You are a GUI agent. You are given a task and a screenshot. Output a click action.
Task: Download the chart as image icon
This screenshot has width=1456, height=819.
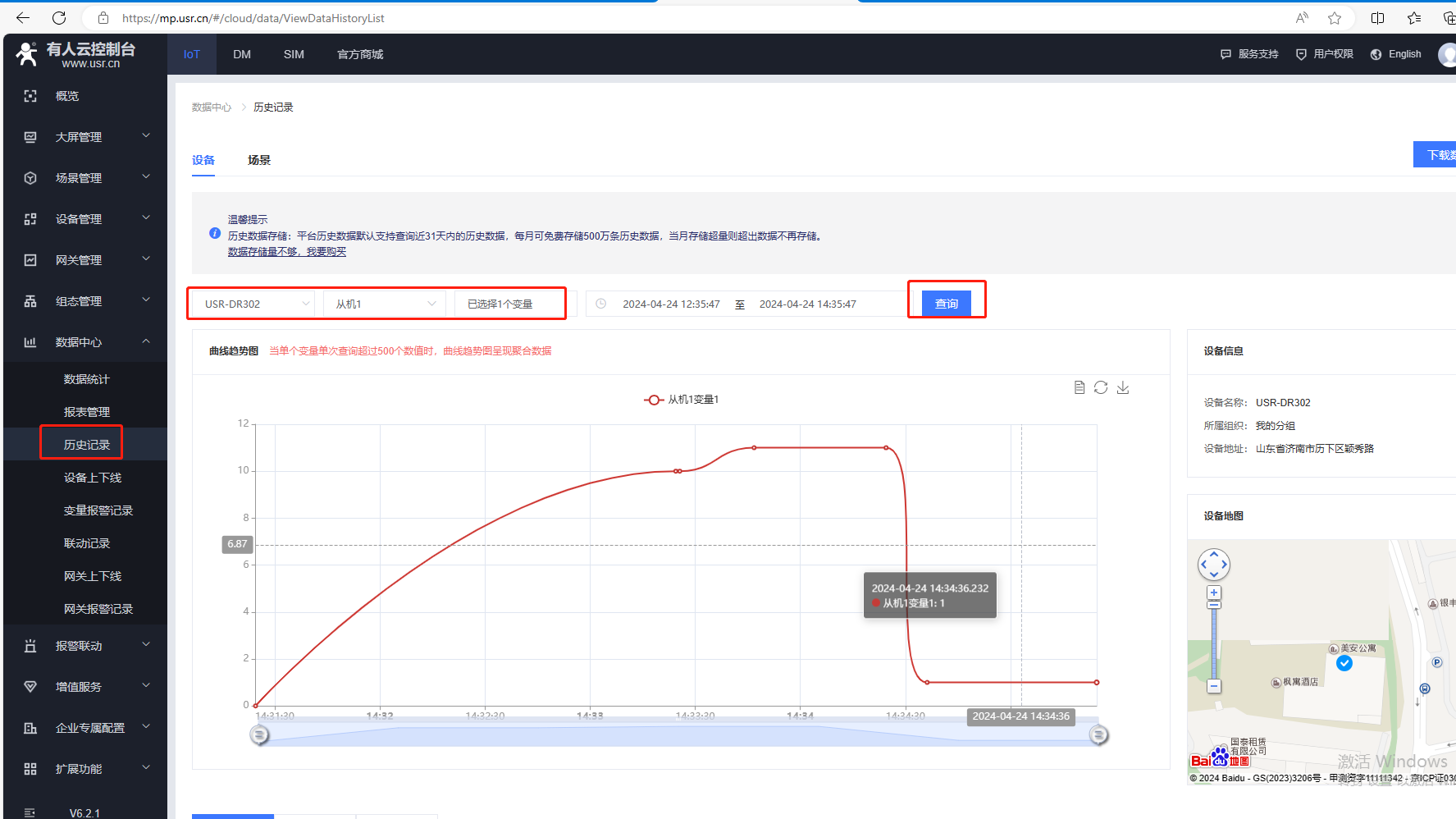[x=1123, y=387]
